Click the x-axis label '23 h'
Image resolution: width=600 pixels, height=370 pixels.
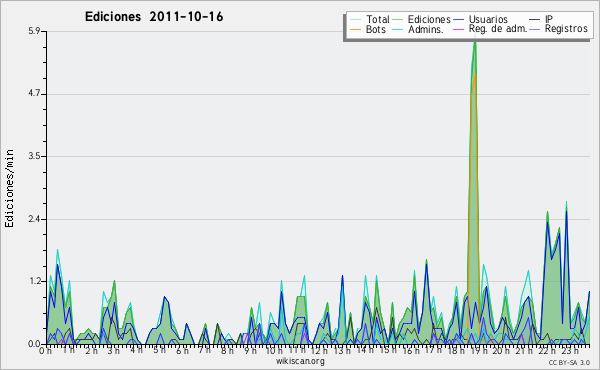570,350
